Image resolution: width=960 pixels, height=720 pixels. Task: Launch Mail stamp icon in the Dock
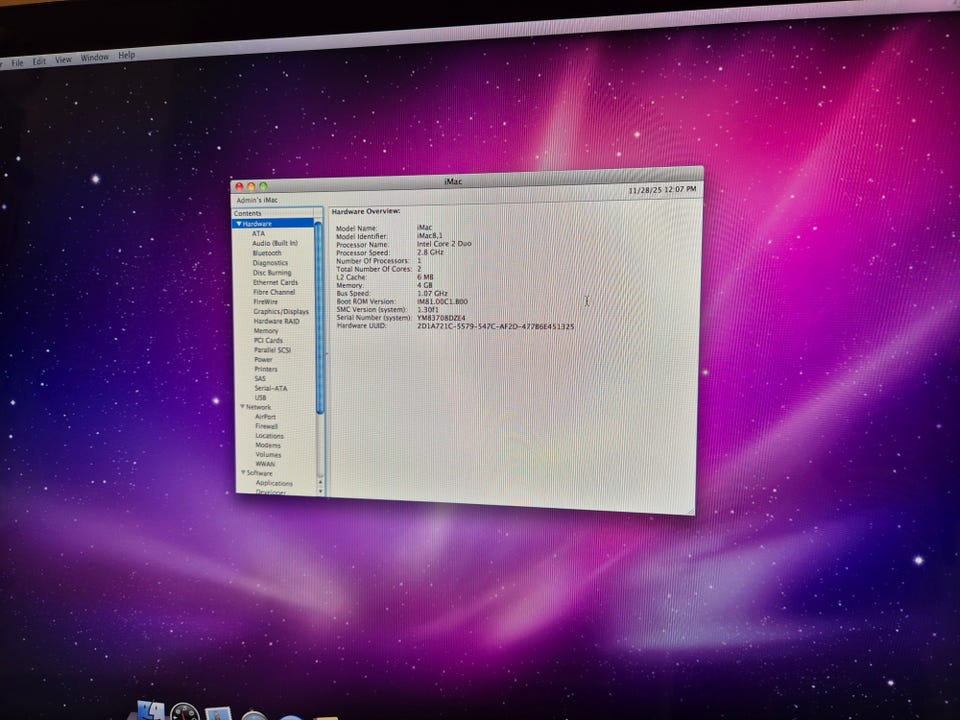218,714
